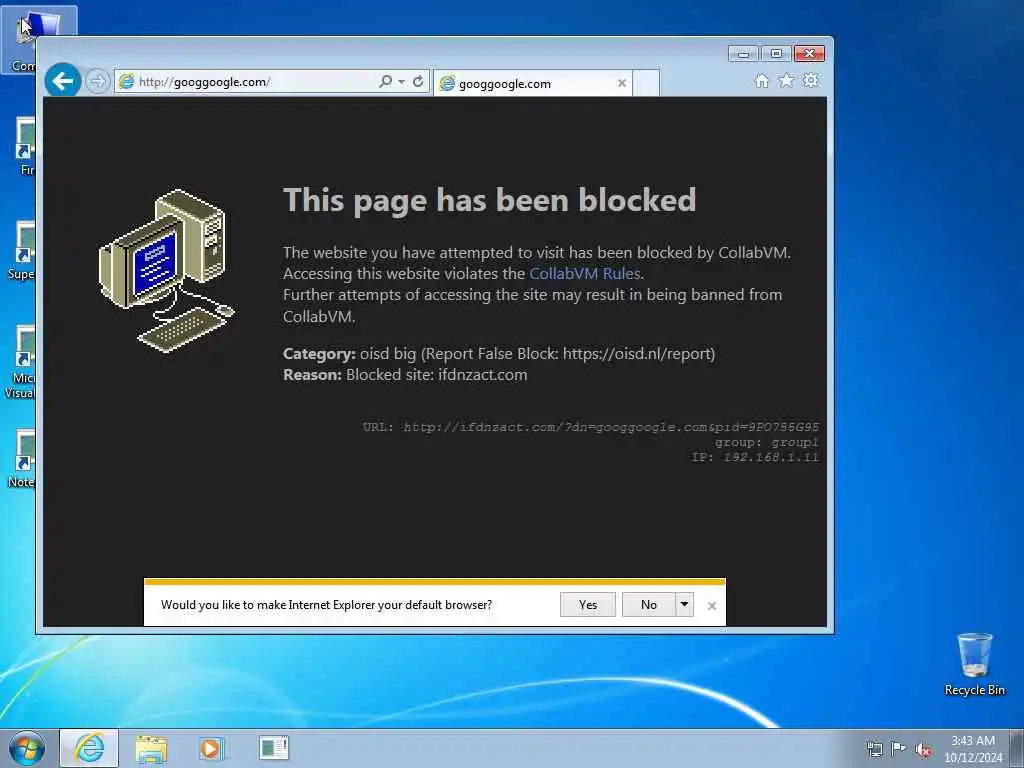Click Yes to make IE default browser
The width and height of the screenshot is (1024, 768).
click(x=588, y=605)
